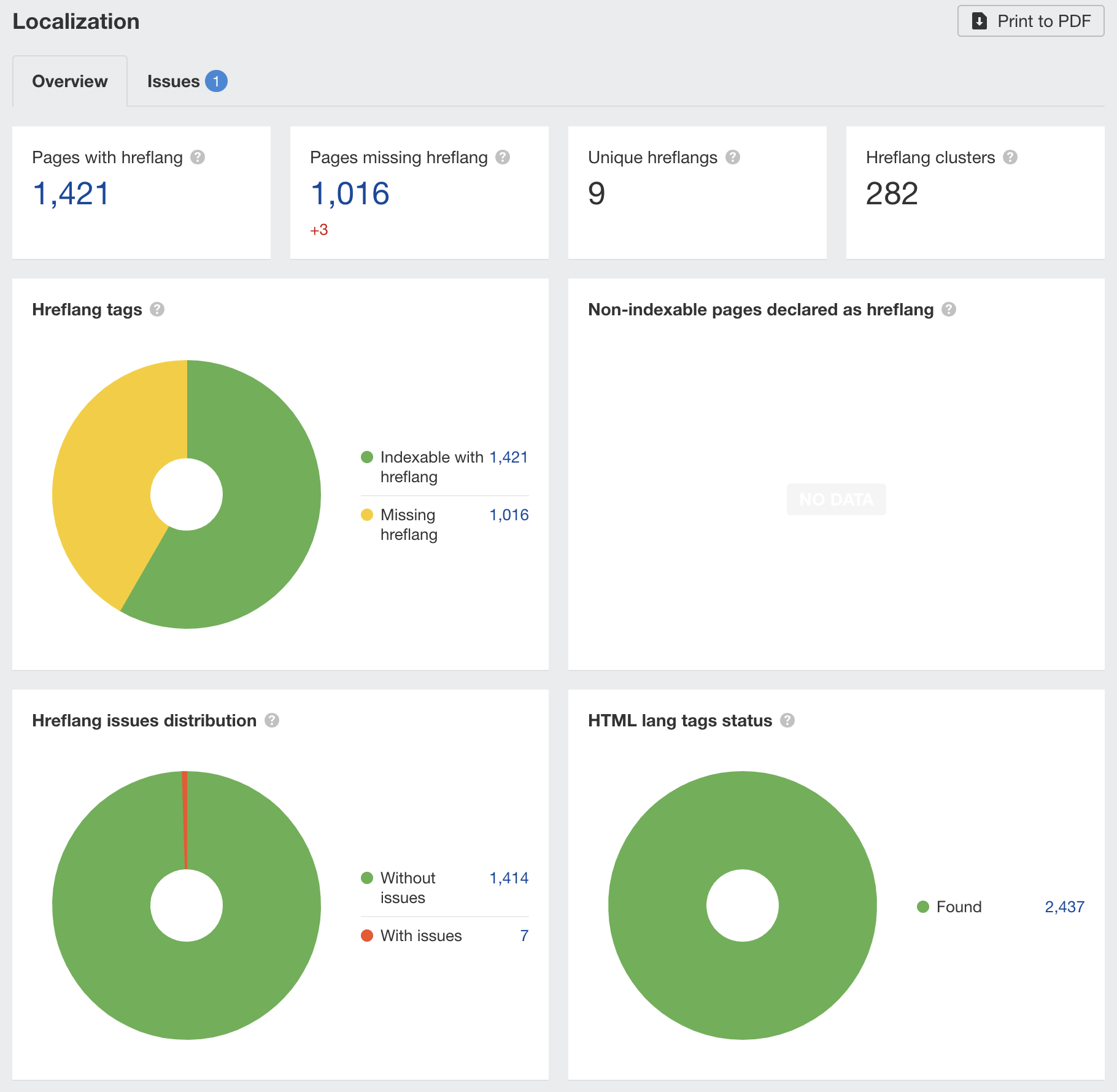Click the HTML lang tags status help icon

(787, 721)
